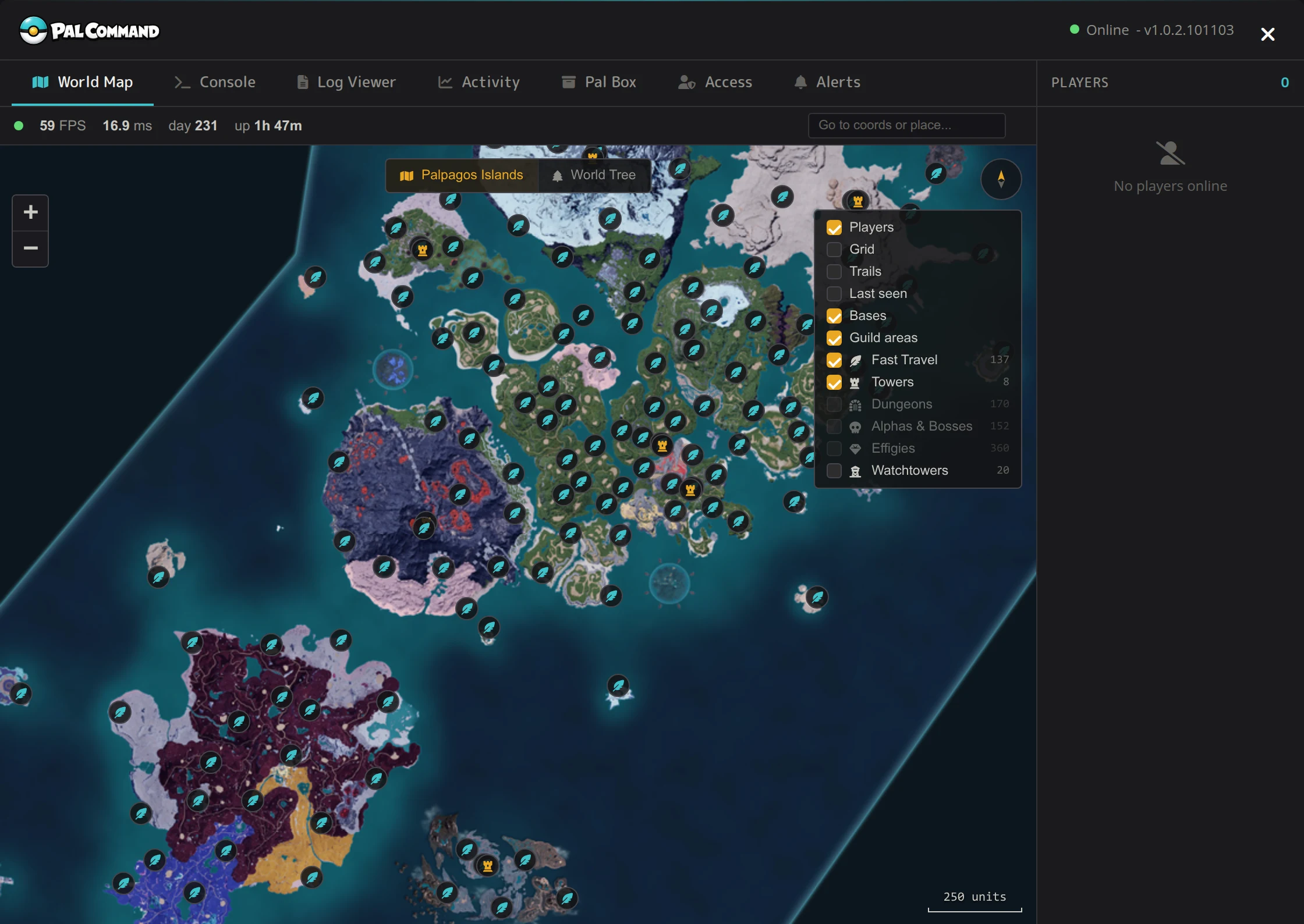1304x924 pixels.
Task: Click fast travel marker on small far-east islet
Action: pyautogui.click(x=817, y=597)
